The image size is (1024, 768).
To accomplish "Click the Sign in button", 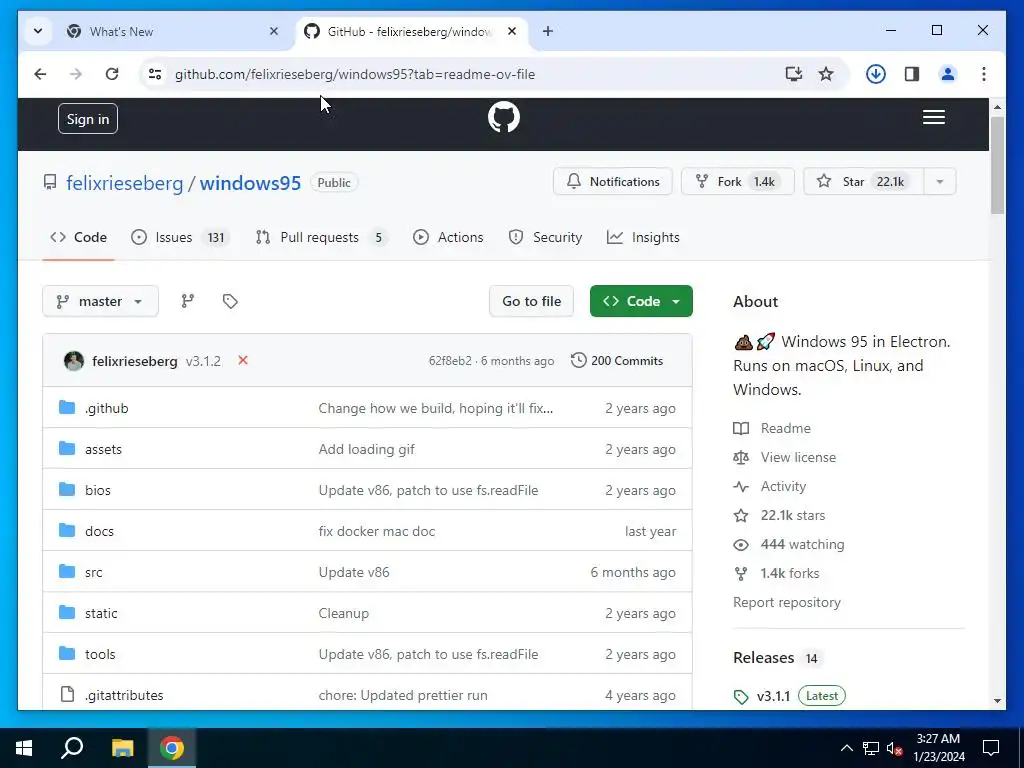I will (88, 118).
